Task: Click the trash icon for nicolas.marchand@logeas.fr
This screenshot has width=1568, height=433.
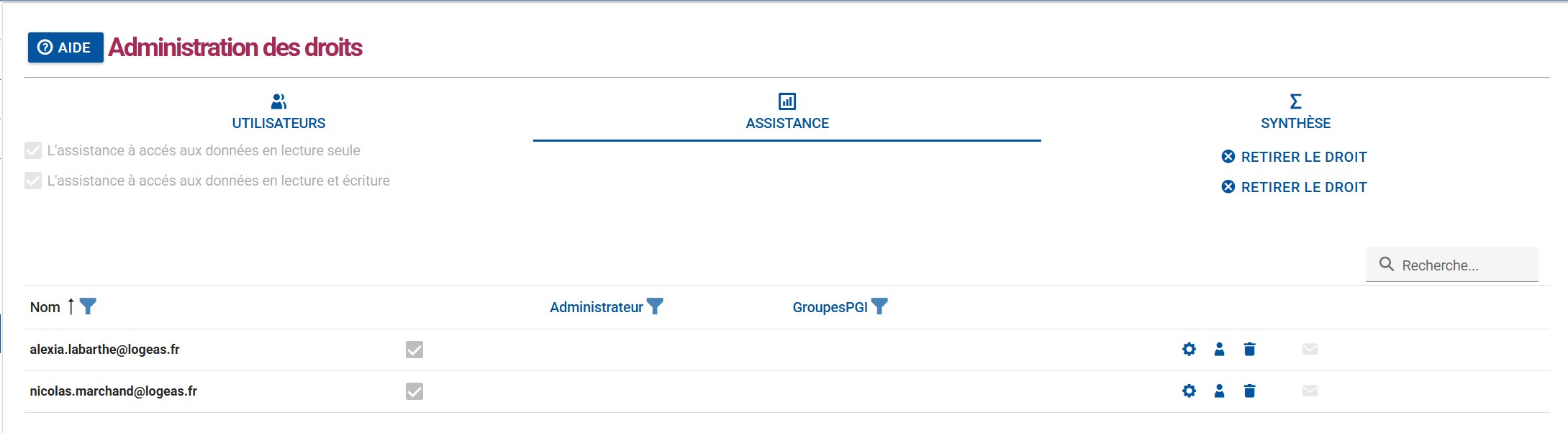Action: (x=1249, y=391)
